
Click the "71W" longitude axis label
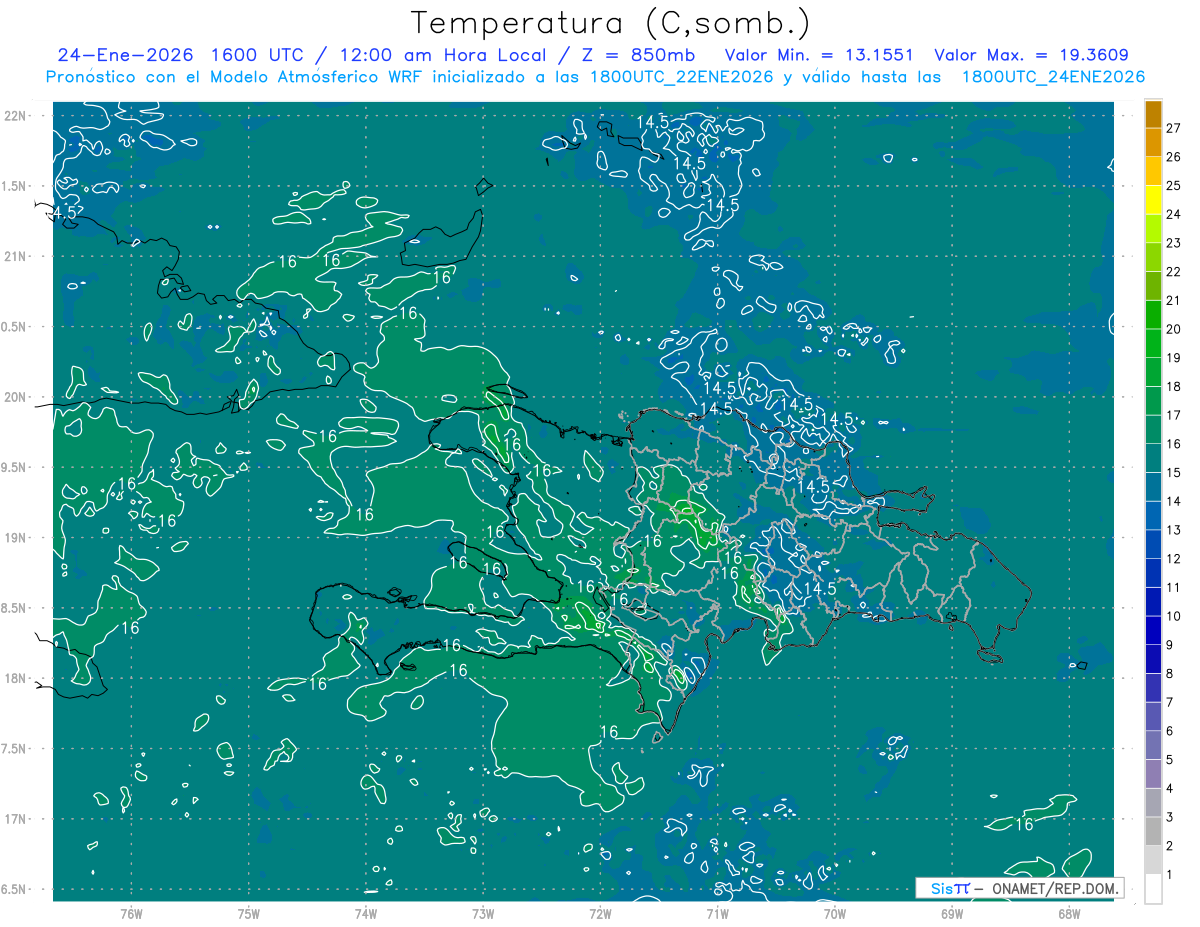coord(717,913)
